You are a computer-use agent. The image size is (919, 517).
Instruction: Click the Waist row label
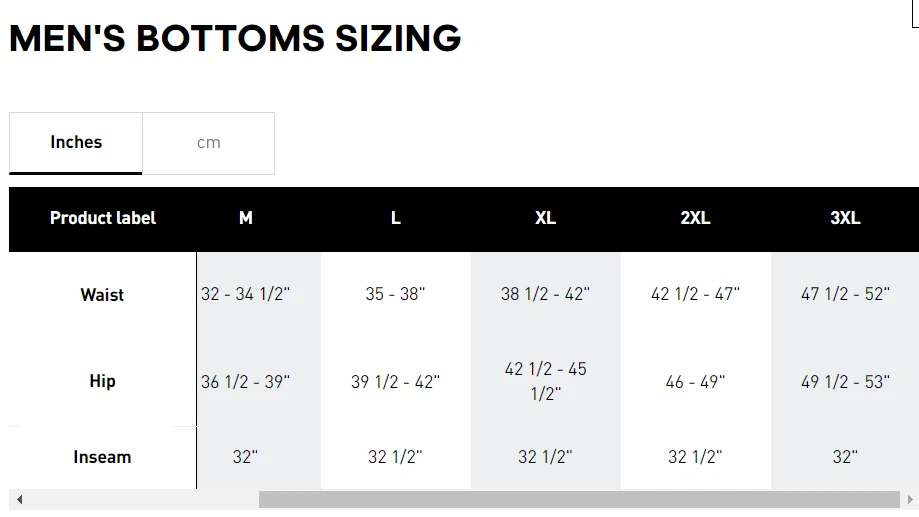102,295
